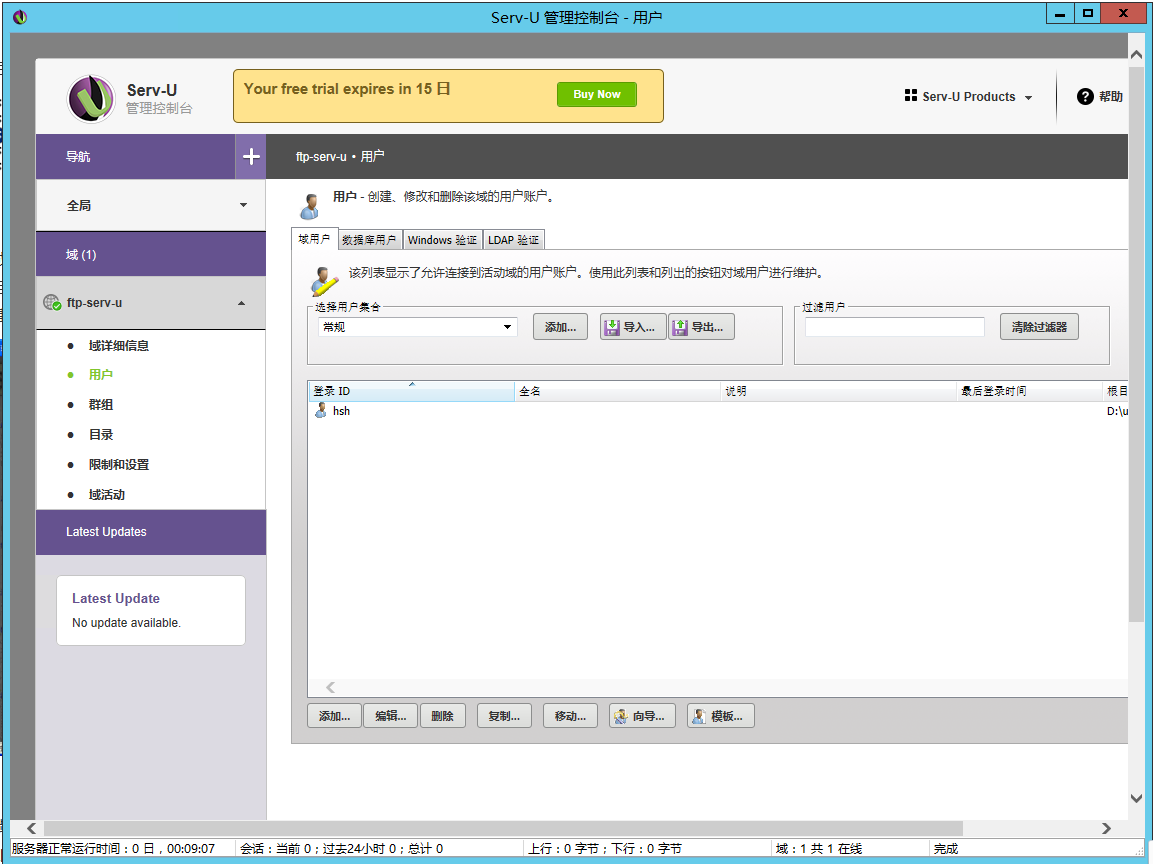
Task: Click the 删除 button
Action: coord(443,716)
